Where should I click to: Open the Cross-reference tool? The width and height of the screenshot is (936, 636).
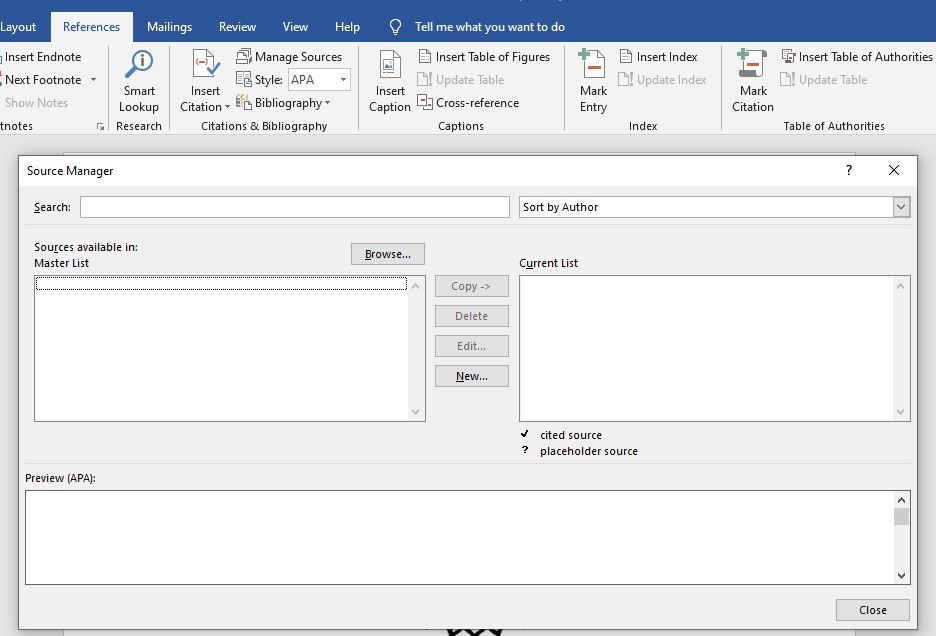469,102
